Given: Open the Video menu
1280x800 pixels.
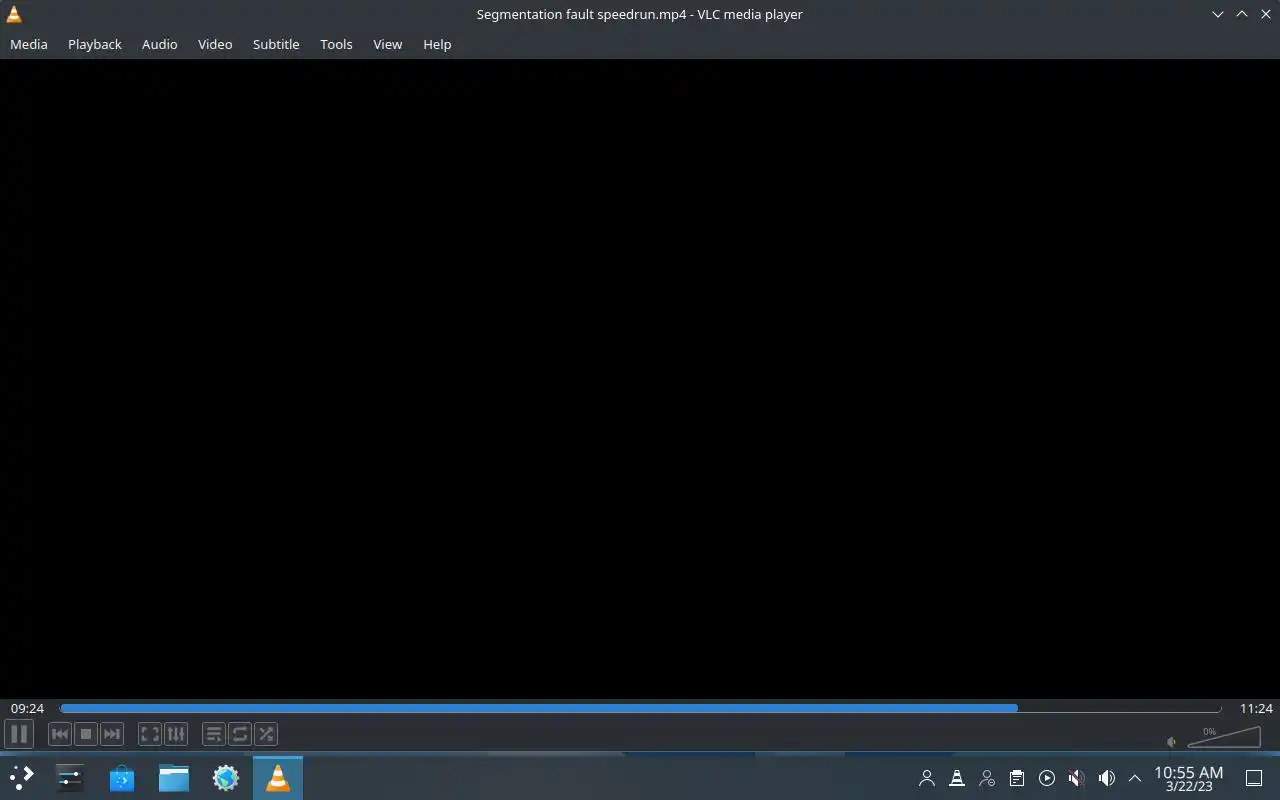Looking at the screenshot, I should (215, 44).
